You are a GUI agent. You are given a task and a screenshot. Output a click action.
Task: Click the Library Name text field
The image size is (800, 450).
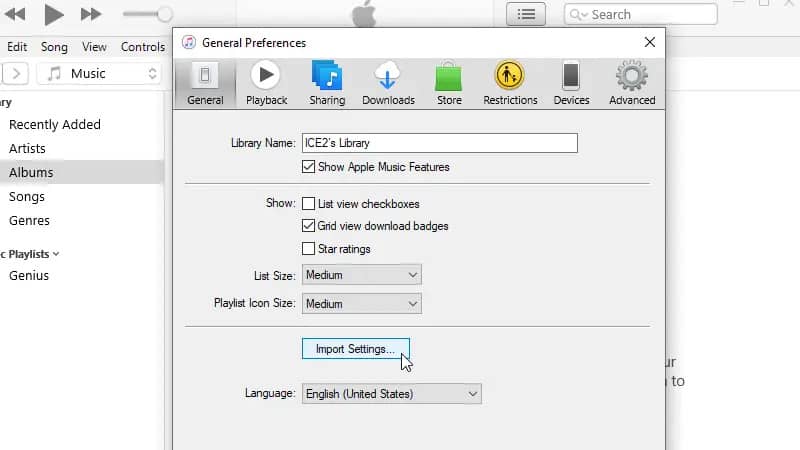coord(440,143)
